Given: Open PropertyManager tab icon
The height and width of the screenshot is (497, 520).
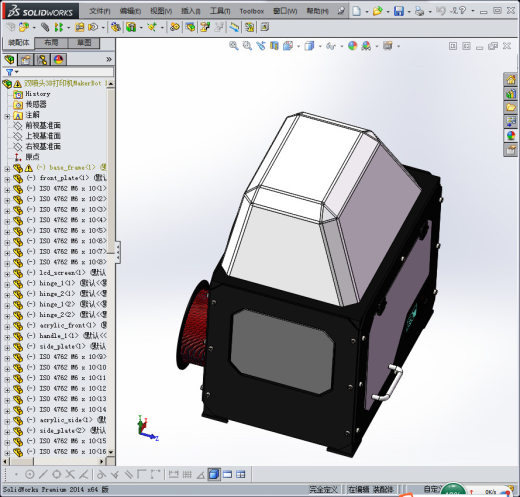Looking at the screenshot, I should 26,60.
